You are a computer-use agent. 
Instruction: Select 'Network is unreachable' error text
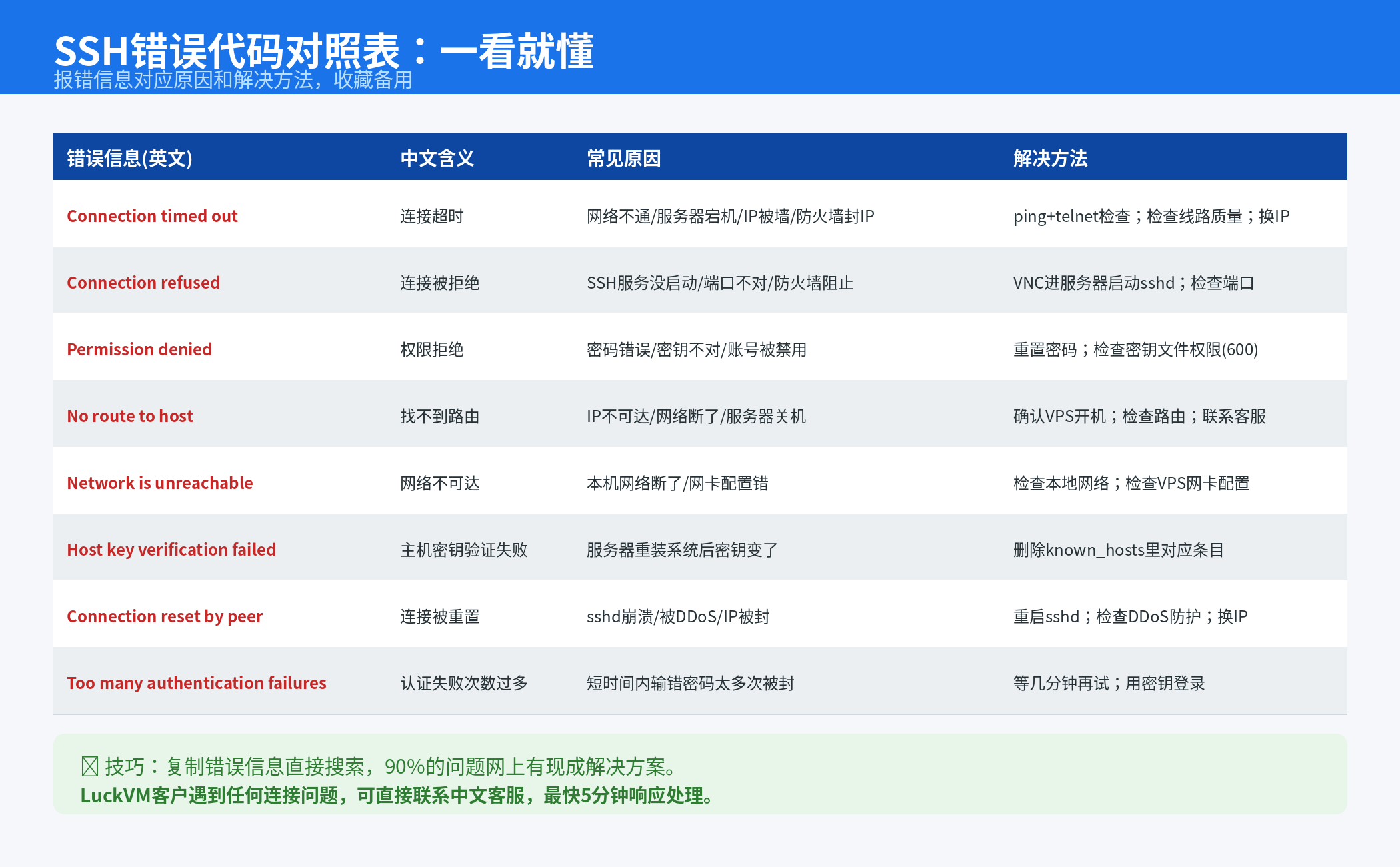pos(160,483)
